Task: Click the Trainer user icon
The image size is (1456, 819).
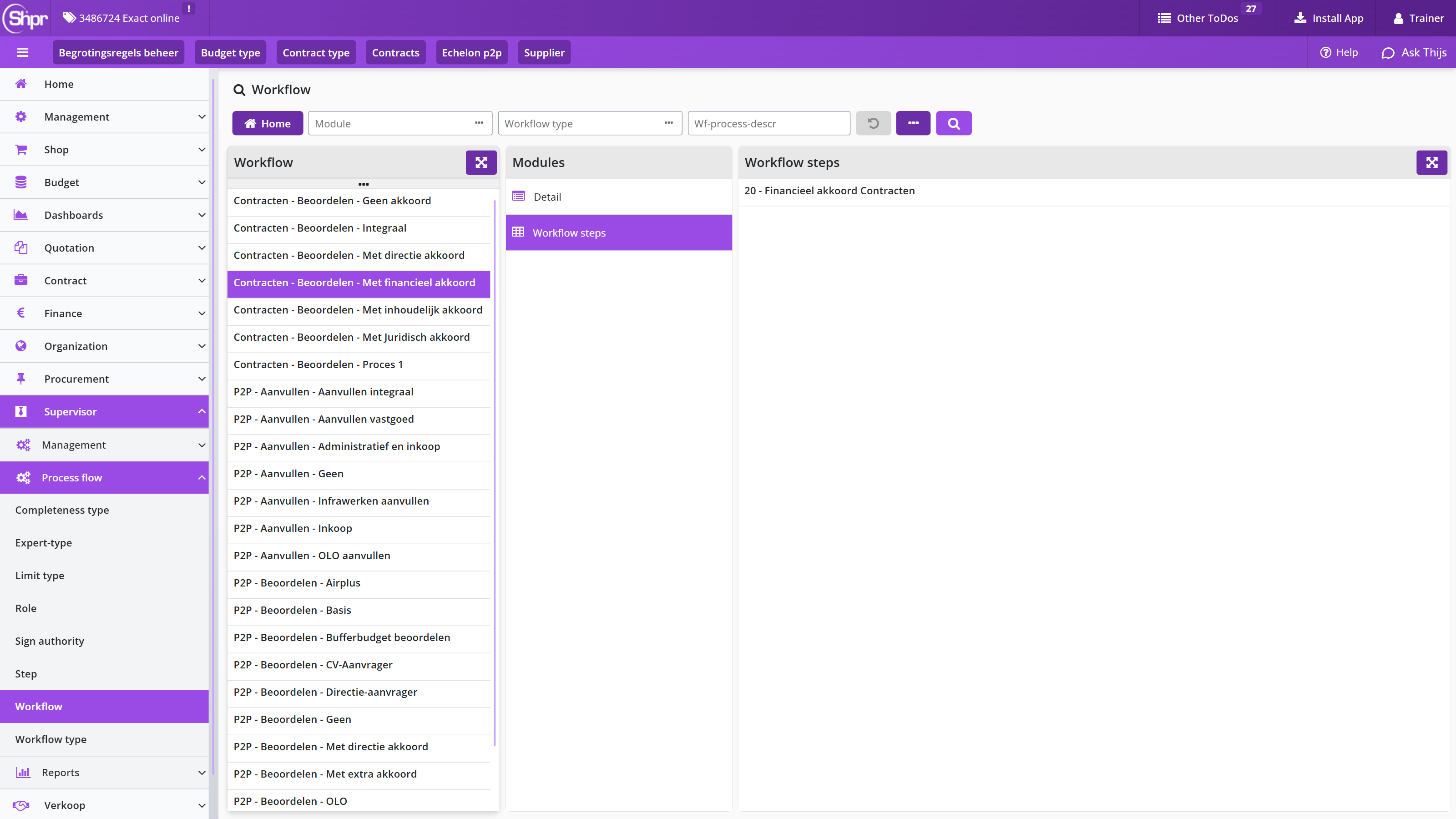Action: [1398, 18]
